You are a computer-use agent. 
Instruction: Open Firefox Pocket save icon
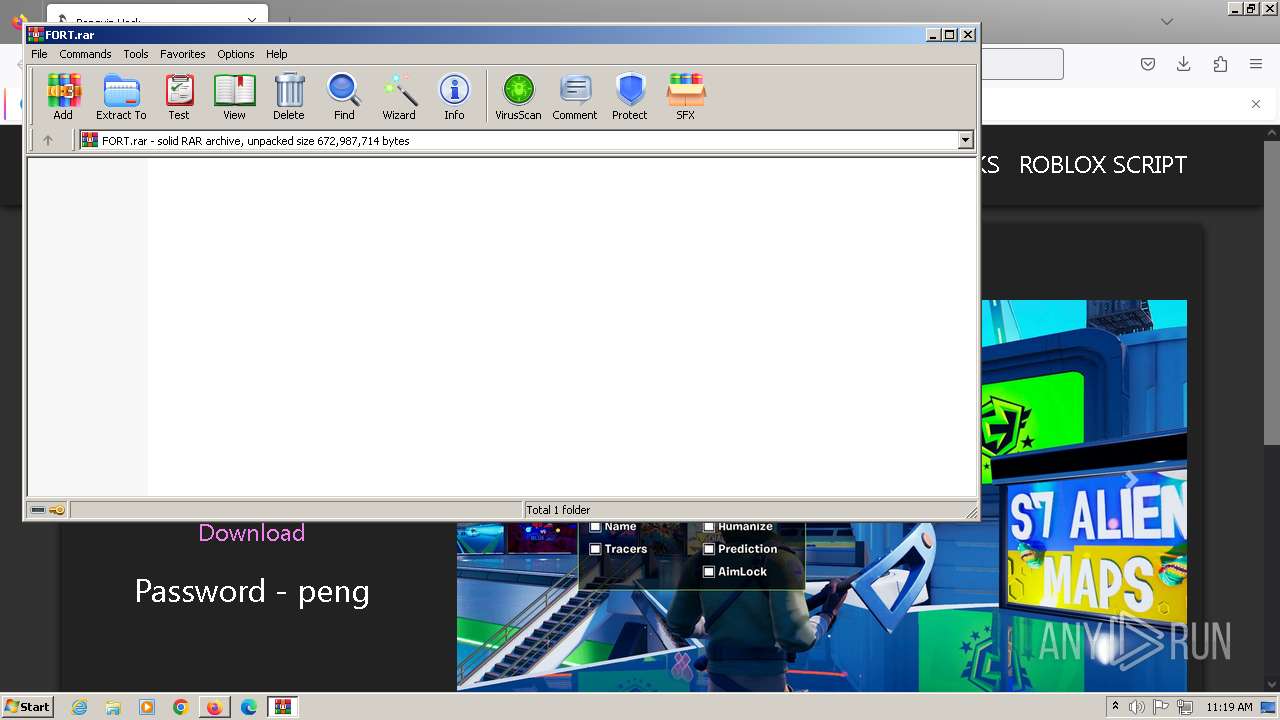(1148, 64)
